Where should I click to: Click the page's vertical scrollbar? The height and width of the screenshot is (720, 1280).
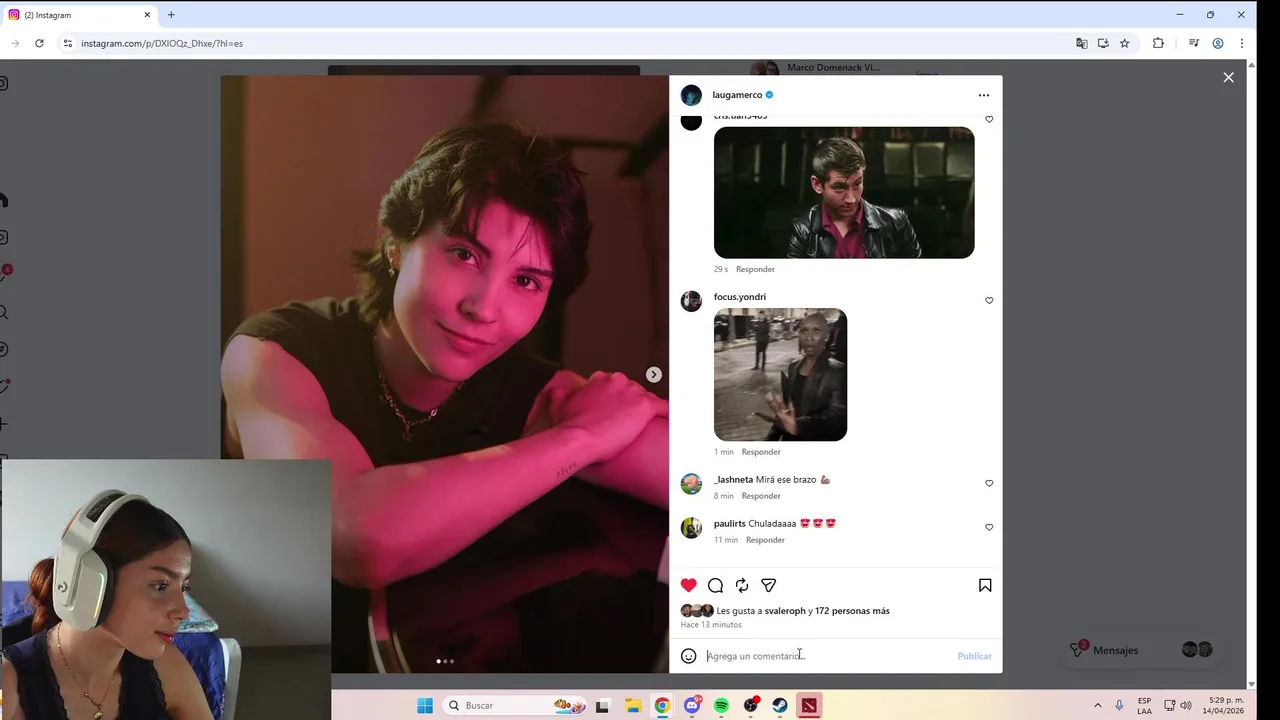(1252, 374)
